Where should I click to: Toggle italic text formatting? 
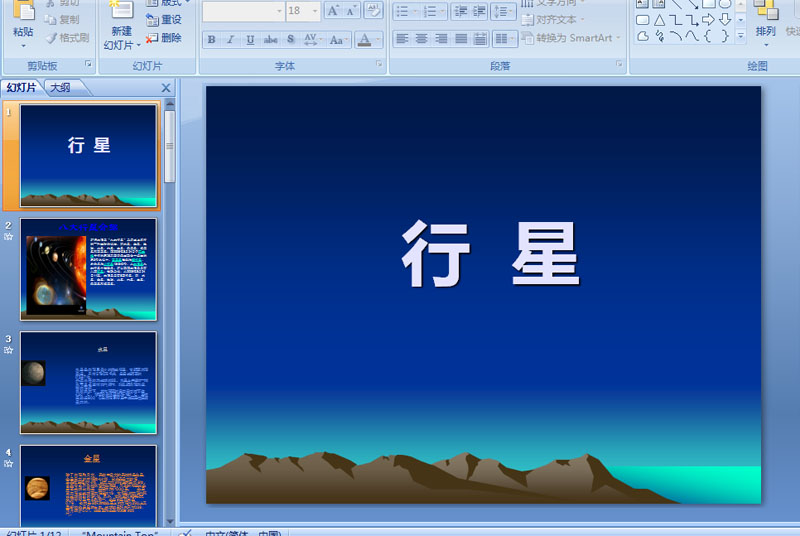click(x=230, y=40)
